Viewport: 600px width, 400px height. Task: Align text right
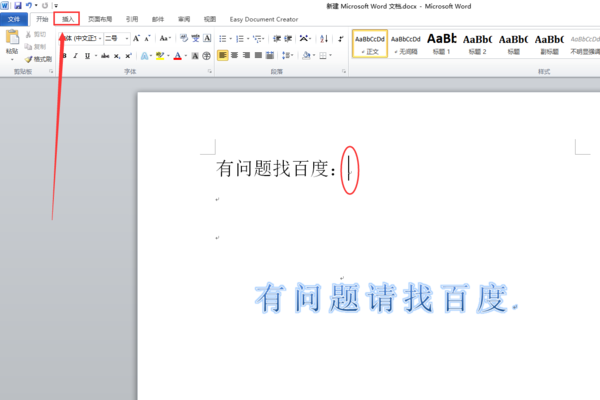246,56
